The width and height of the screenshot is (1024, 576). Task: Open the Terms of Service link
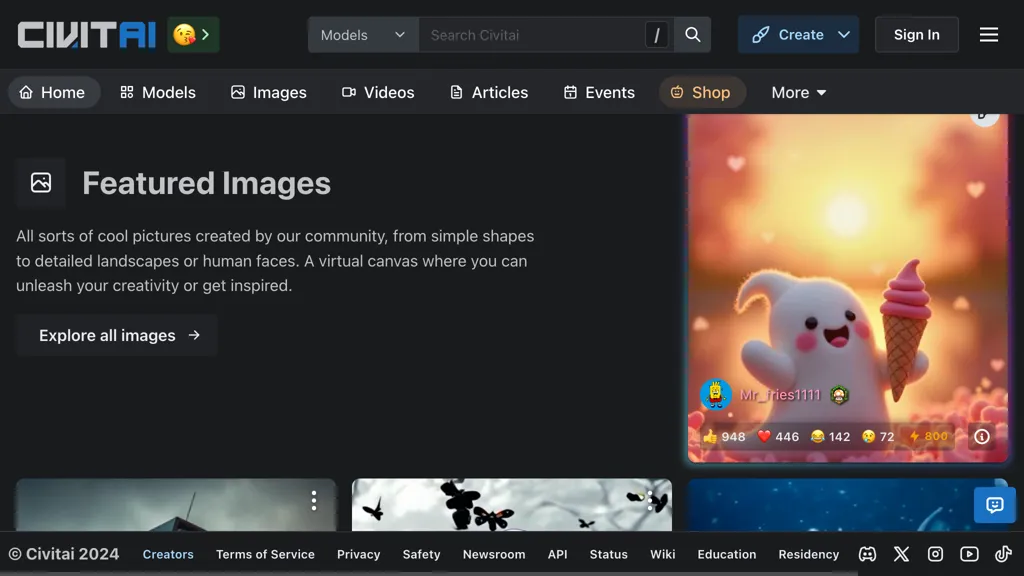pos(265,554)
